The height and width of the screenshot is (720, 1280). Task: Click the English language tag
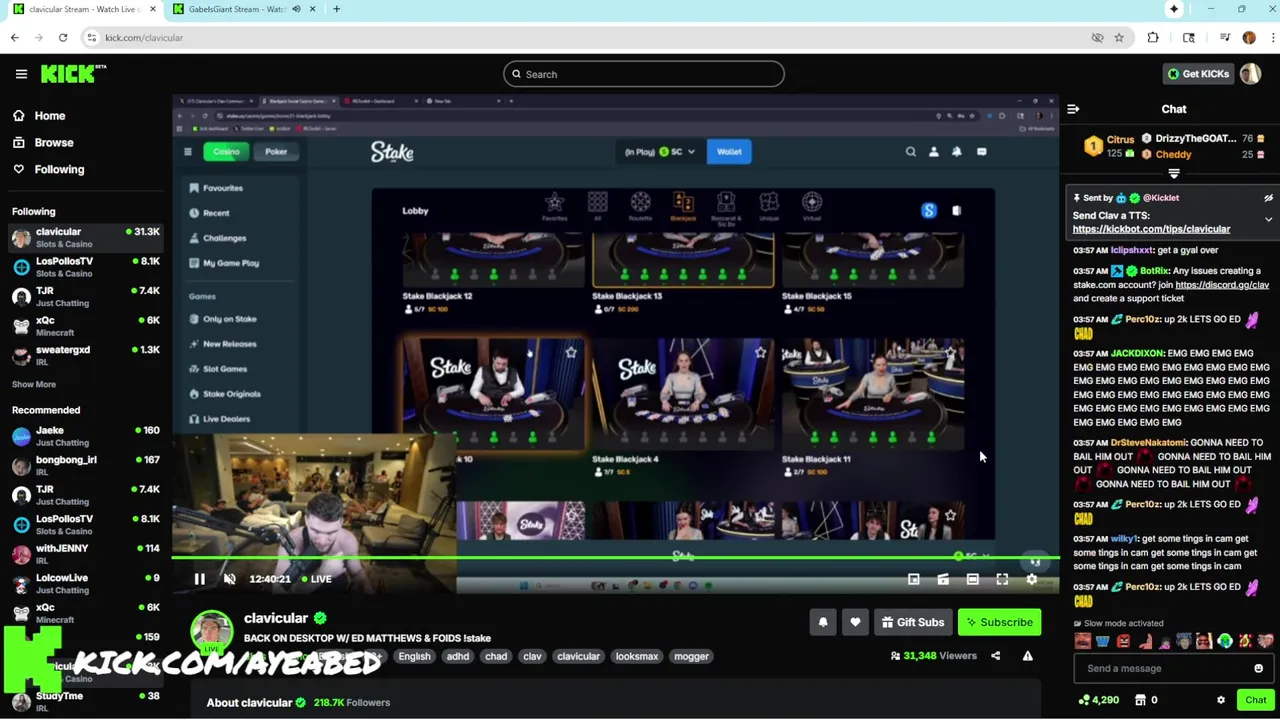coord(414,656)
